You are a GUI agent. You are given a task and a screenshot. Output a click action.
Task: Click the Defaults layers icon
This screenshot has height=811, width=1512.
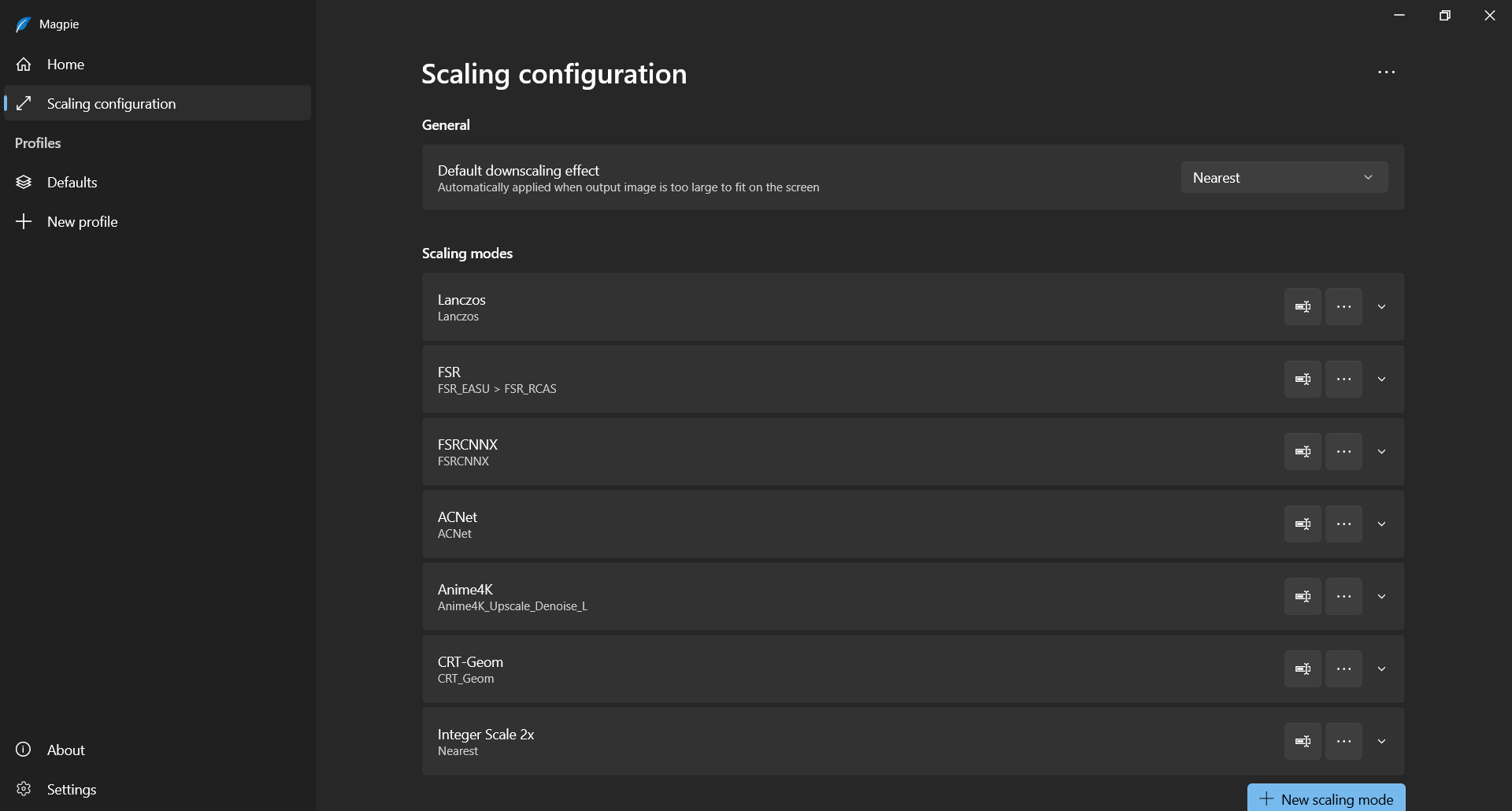click(x=24, y=182)
